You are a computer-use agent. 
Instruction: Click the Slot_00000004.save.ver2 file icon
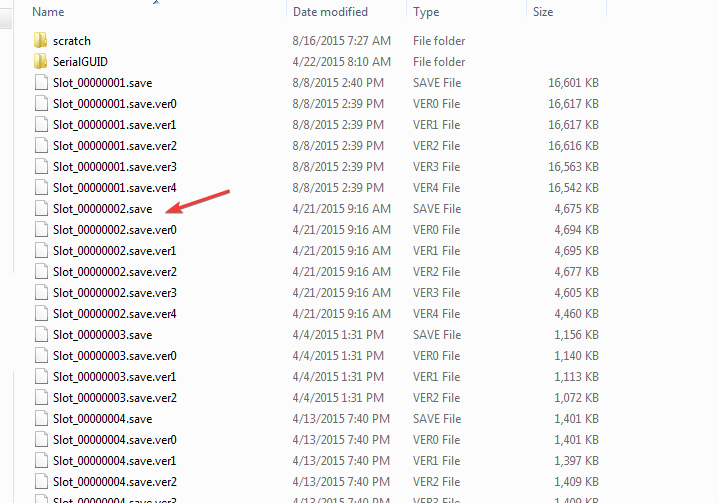click(x=41, y=481)
